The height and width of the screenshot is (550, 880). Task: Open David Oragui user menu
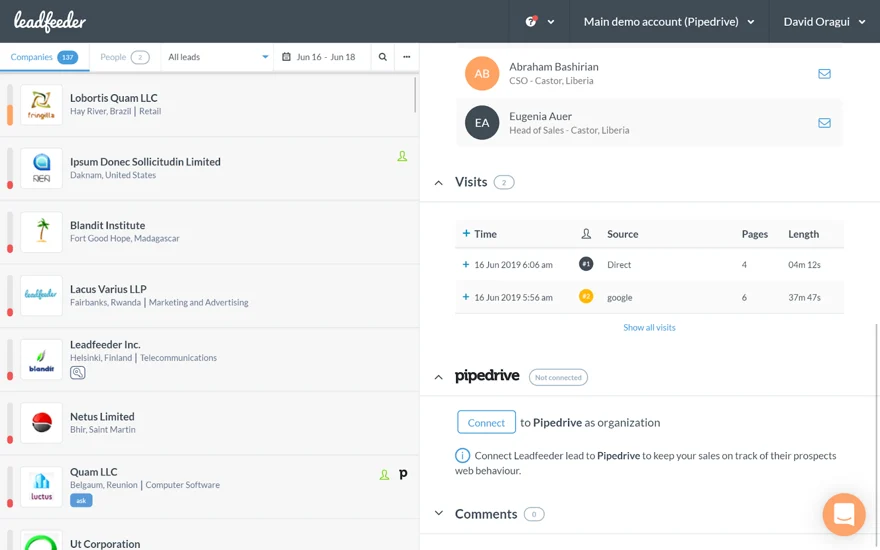pyautogui.click(x=824, y=22)
